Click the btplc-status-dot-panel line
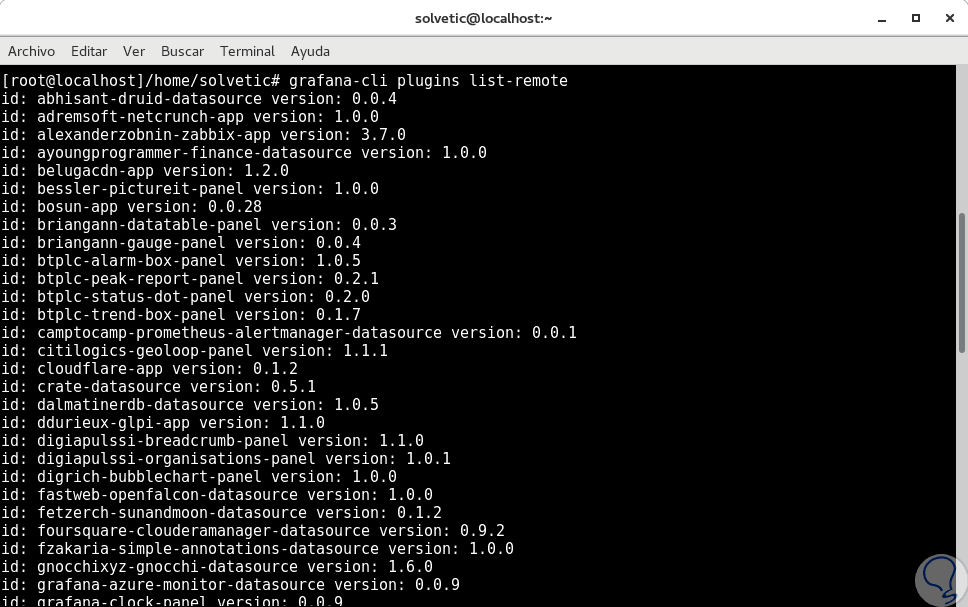 click(x=185, y=296)
